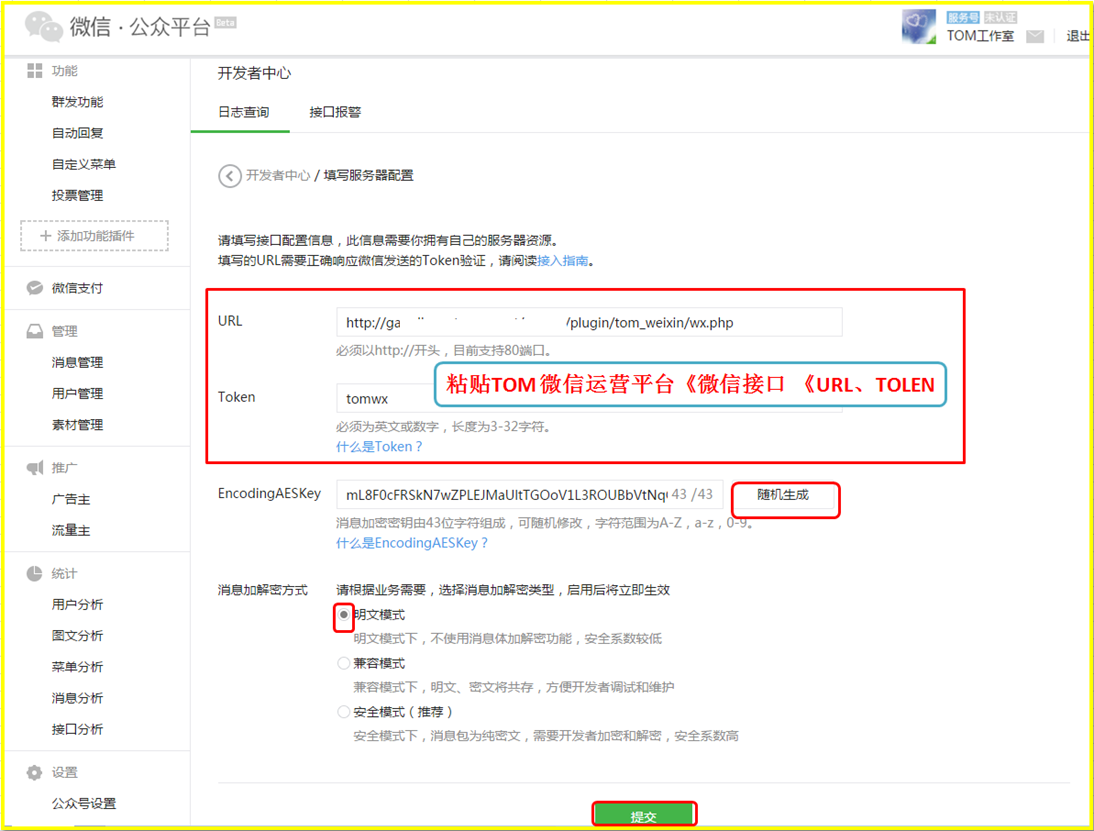
Task: Focus the Token input field
Action: tap(589, 398)
